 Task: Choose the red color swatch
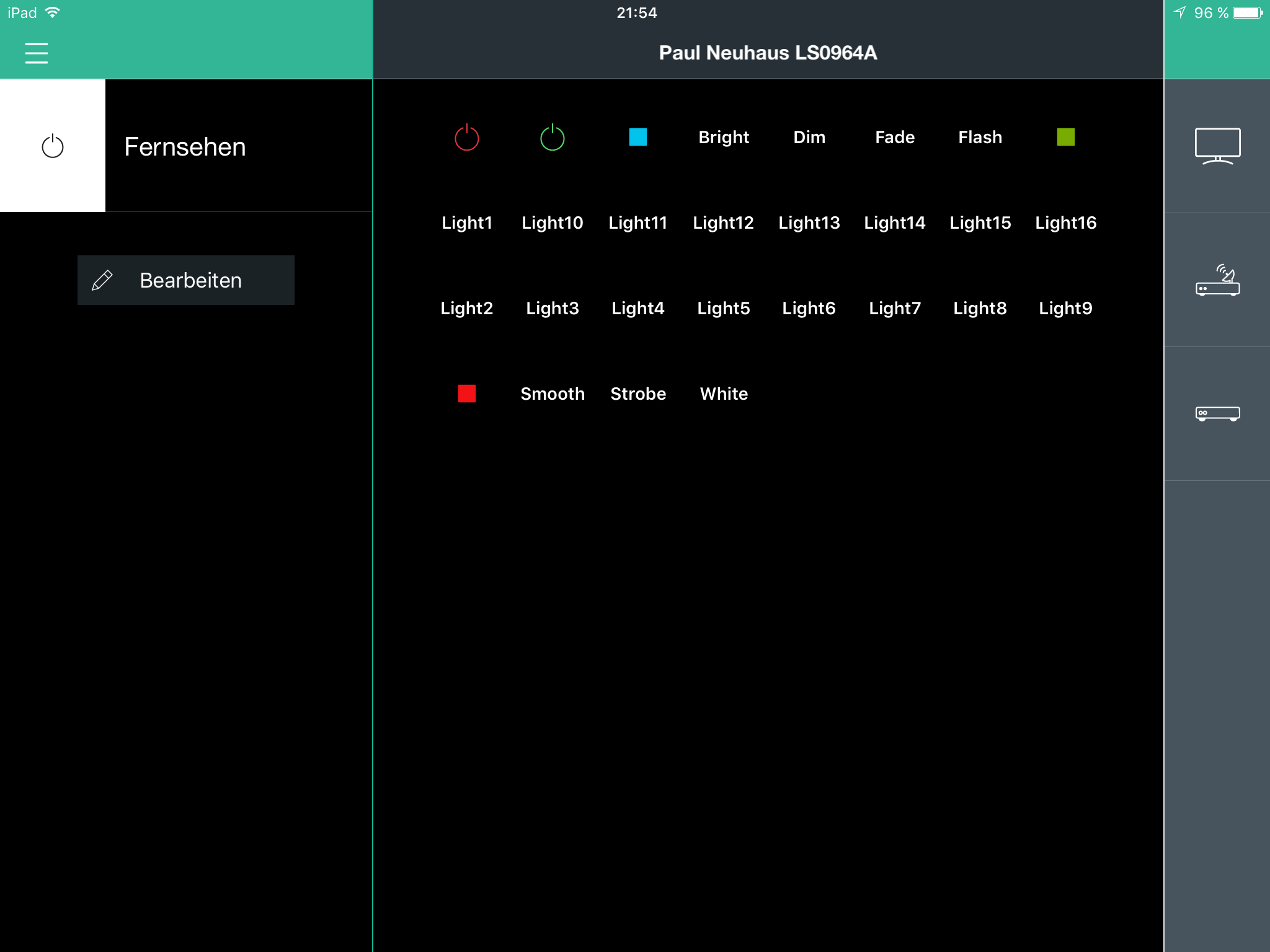pos(466,394)
